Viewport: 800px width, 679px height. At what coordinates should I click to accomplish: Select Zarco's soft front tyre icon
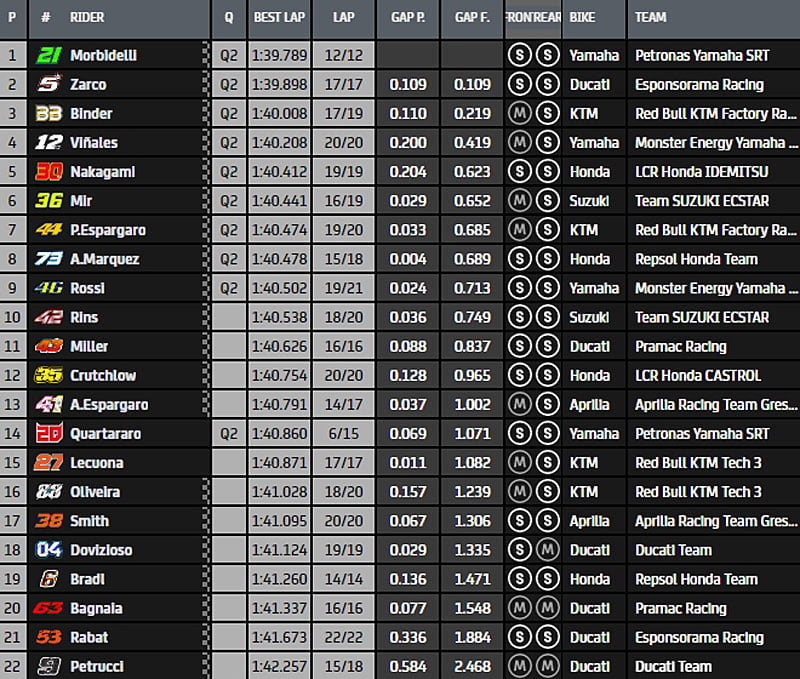pyautogui.click(x=519, y=84)
